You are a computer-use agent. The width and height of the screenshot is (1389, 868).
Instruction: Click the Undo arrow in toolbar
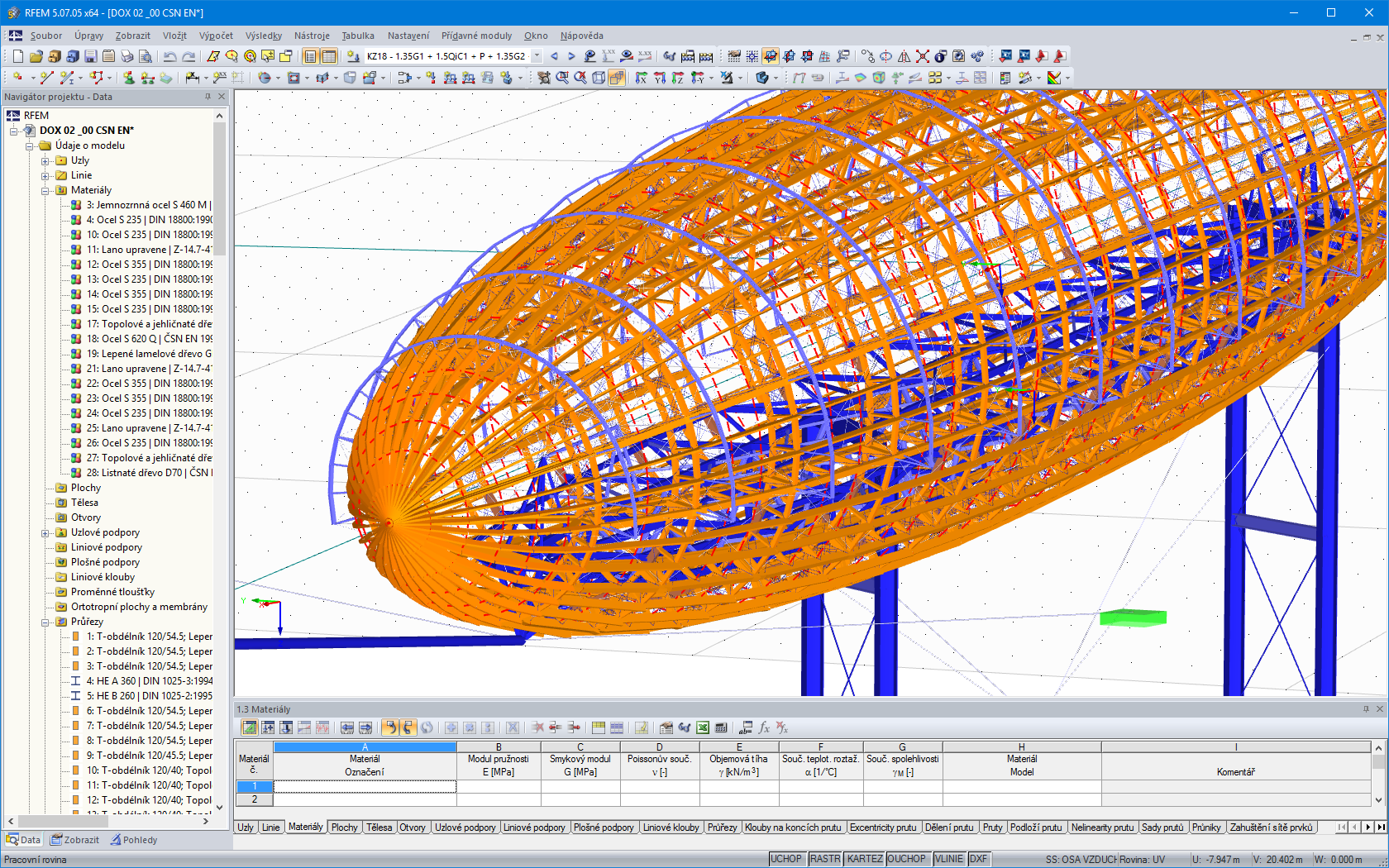(169, 56)
